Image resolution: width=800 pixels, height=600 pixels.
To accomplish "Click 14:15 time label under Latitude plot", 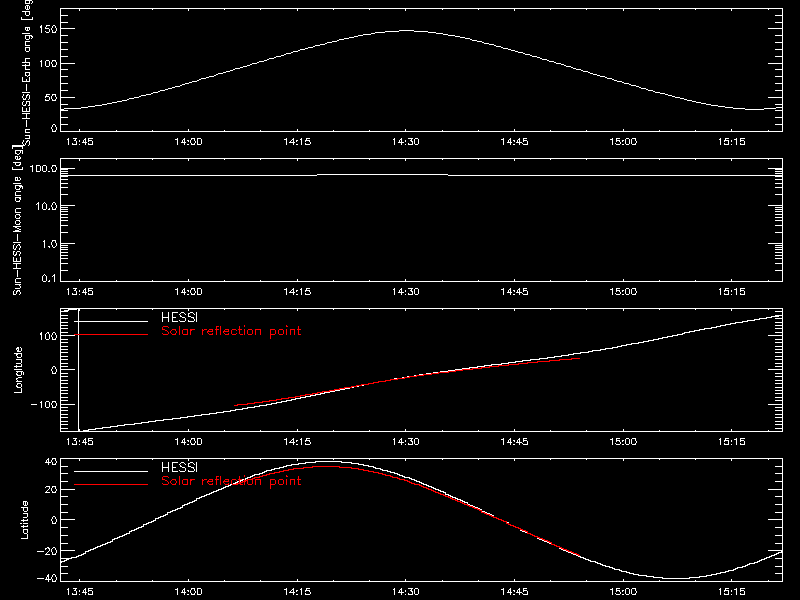I will [297, 592].
